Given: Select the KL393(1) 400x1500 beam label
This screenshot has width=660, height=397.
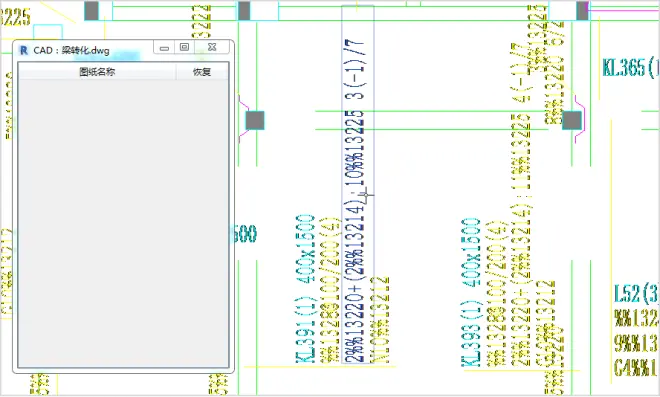Looking at the screenshot, I should (471, 292).
